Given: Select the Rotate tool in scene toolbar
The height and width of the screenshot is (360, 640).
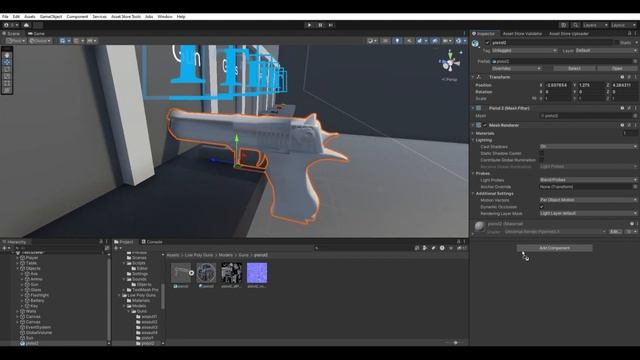Looking at the screenshot, I should [x=7, y=69].
